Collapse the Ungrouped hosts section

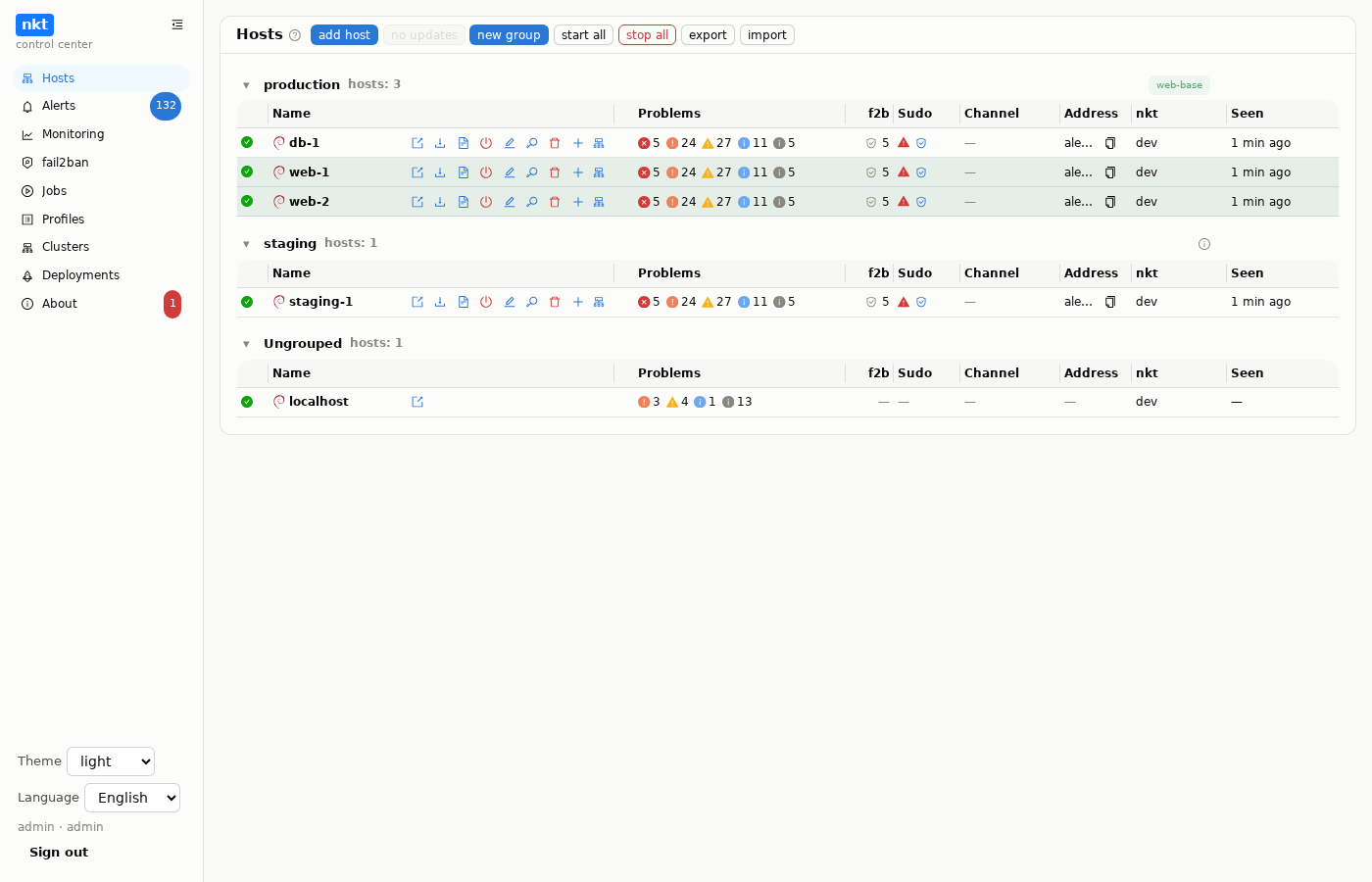pyautogui.click(x=246, y=344)
